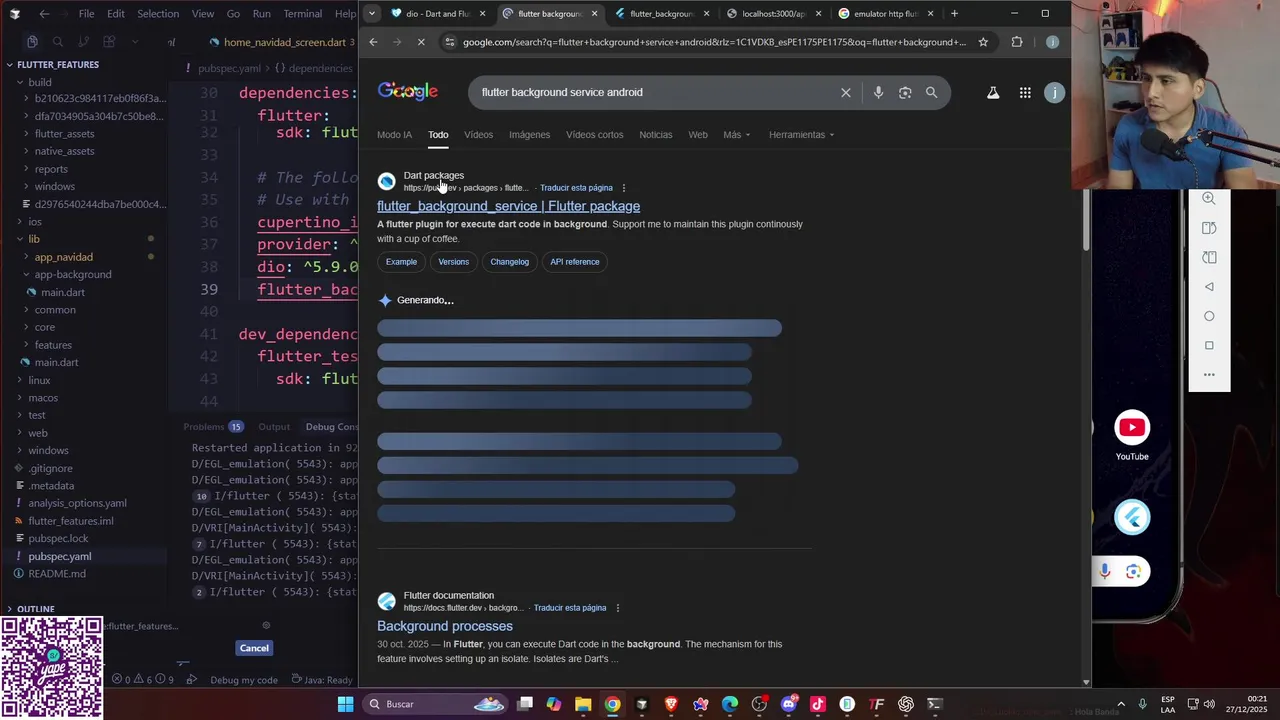The height and width of the screenshot is (720, 1280).
Task: Submit search with the magnifier icon
Action: [931, 92]
